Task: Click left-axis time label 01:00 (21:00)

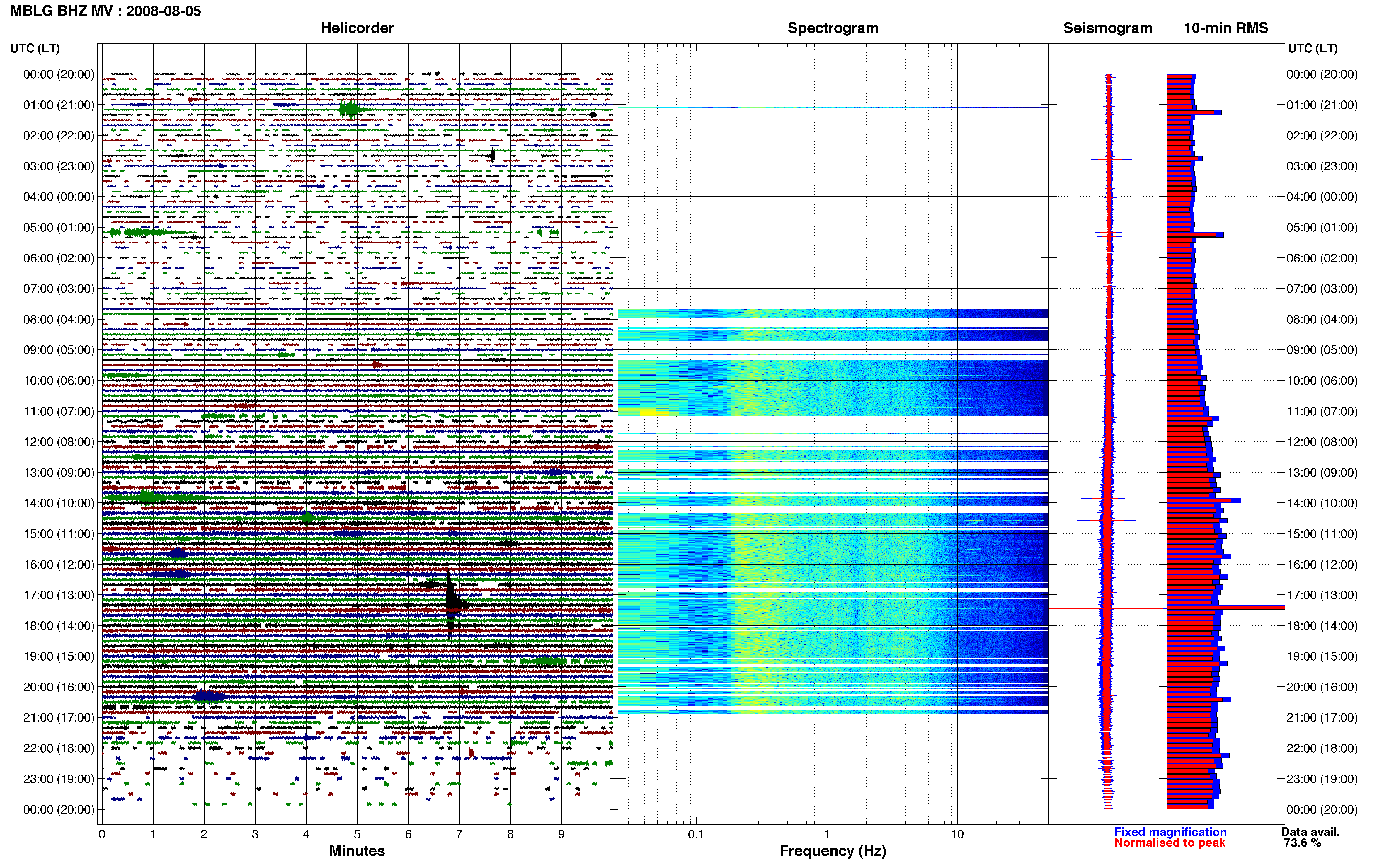Action: click(x=59, y=105)
